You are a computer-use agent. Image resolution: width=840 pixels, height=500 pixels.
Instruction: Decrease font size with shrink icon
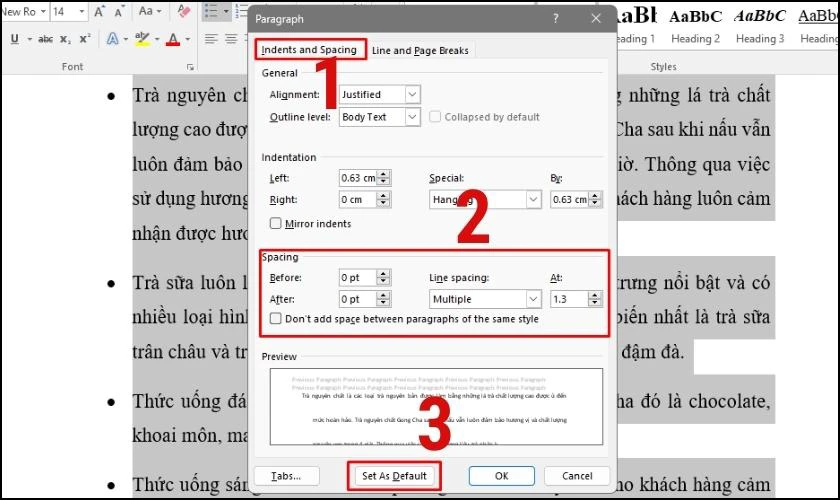(119, 11)
